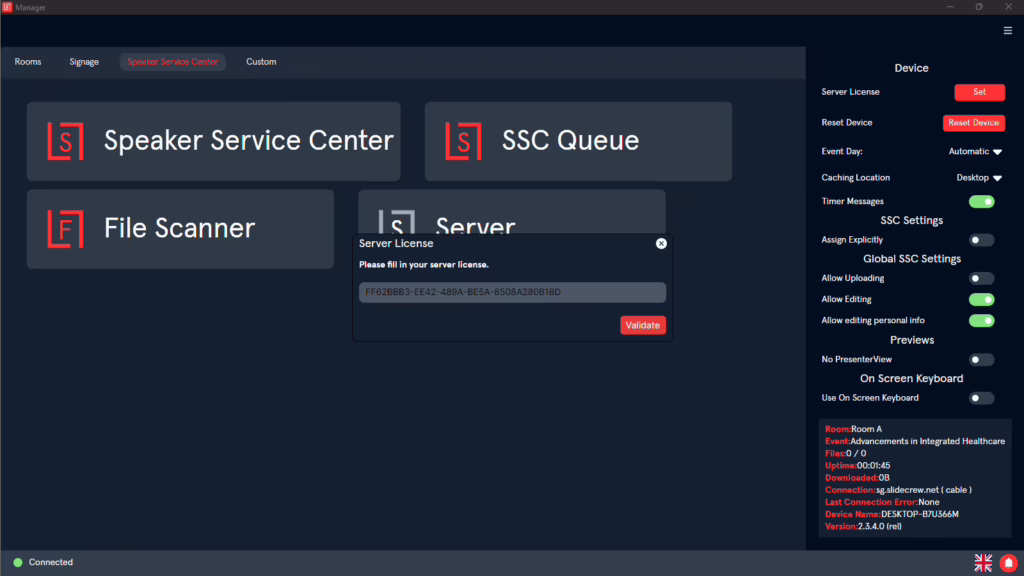
Task: Click the DESKTOP-B7U366M device name
Action: (920, 514)
